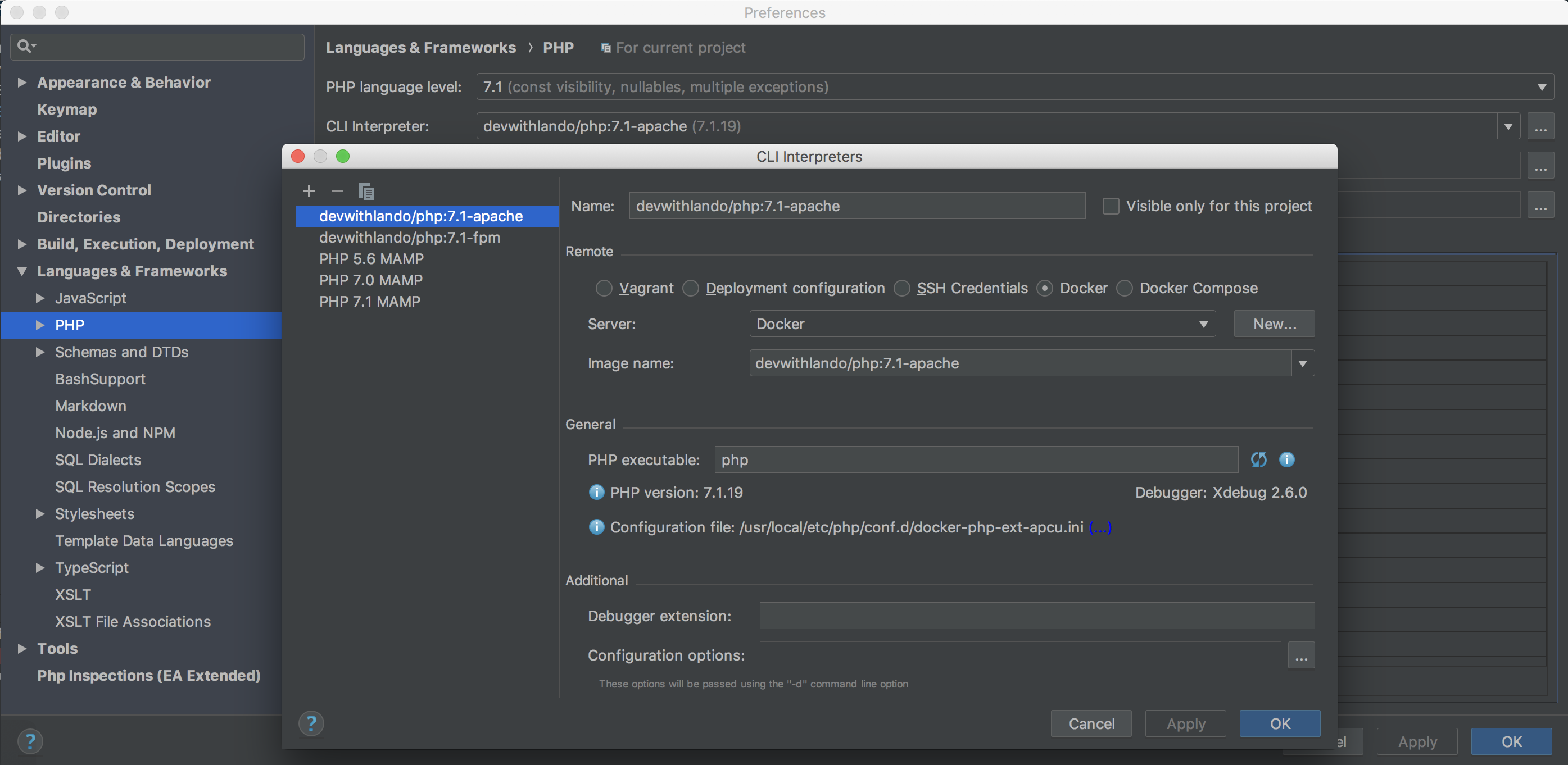Screen dimensions: 1568x765
Task: Click the remove interpreter minus icon
Action: pos(337,190)
